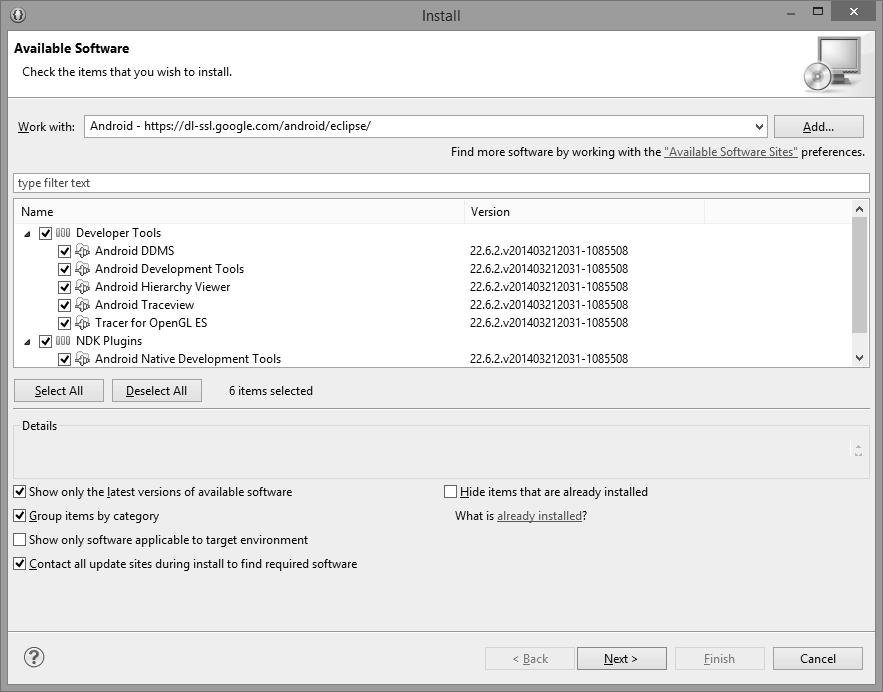
Task: Click the Android Hierarchy Viewer feature icon
Action: tap(83, 287)
